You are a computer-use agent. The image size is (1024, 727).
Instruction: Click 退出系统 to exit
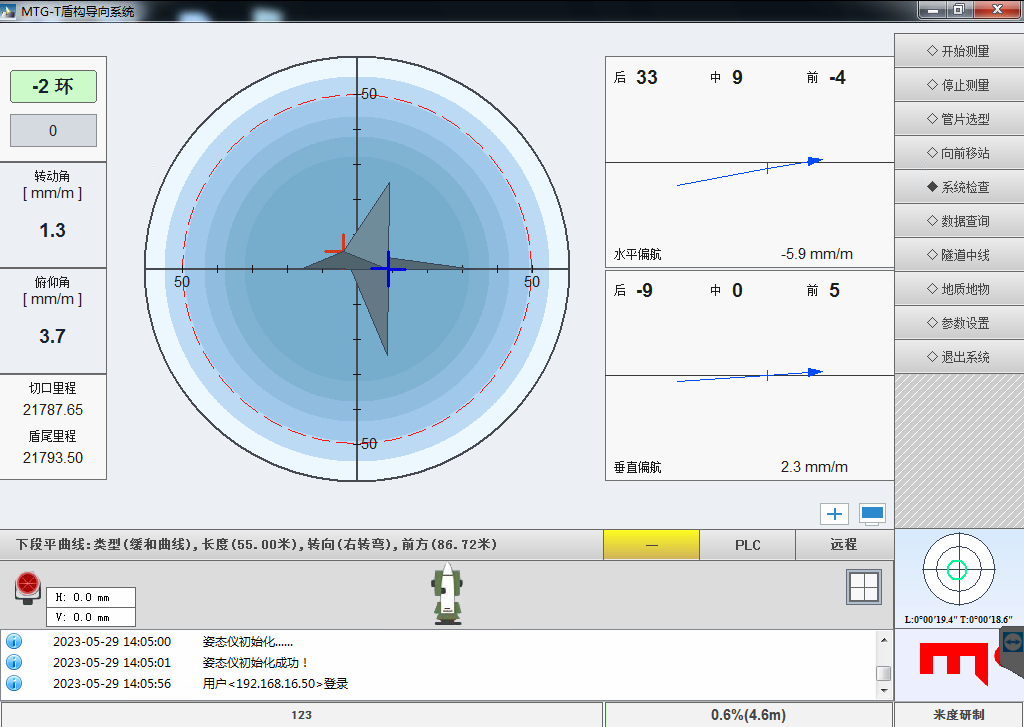point(959,357)
